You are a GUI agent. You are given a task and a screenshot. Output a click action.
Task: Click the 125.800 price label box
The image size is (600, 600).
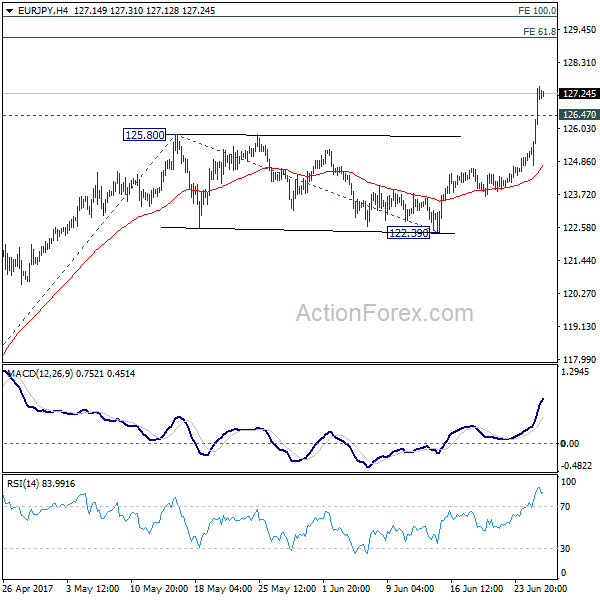(145, 135)
